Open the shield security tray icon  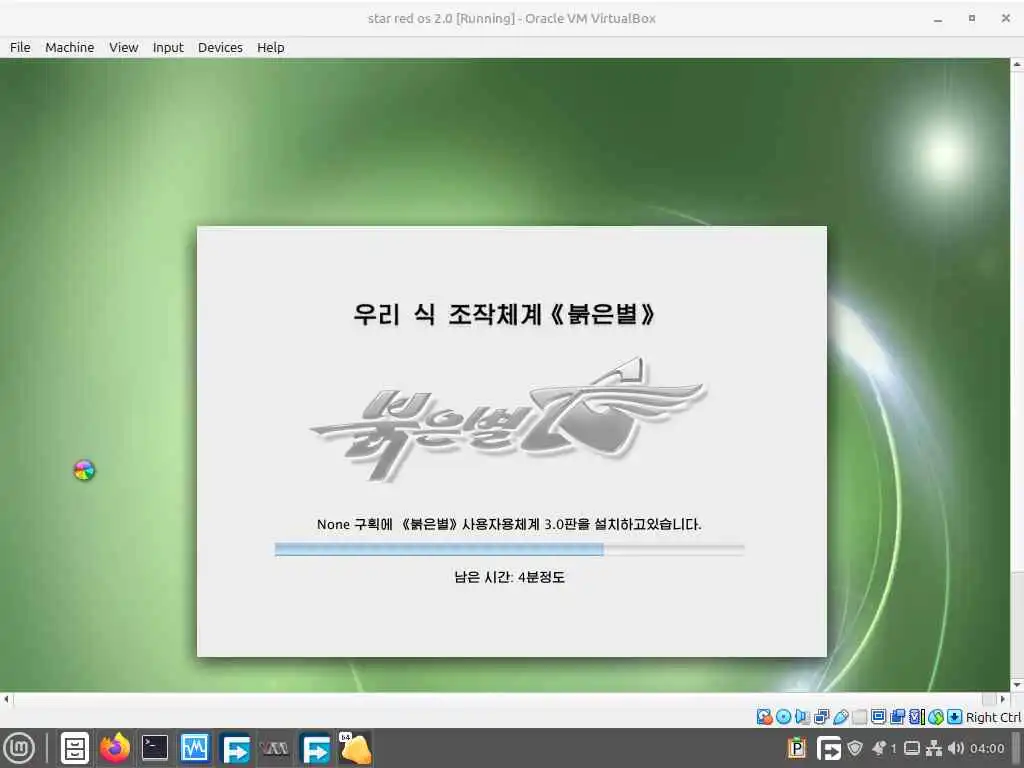point(855,748)
